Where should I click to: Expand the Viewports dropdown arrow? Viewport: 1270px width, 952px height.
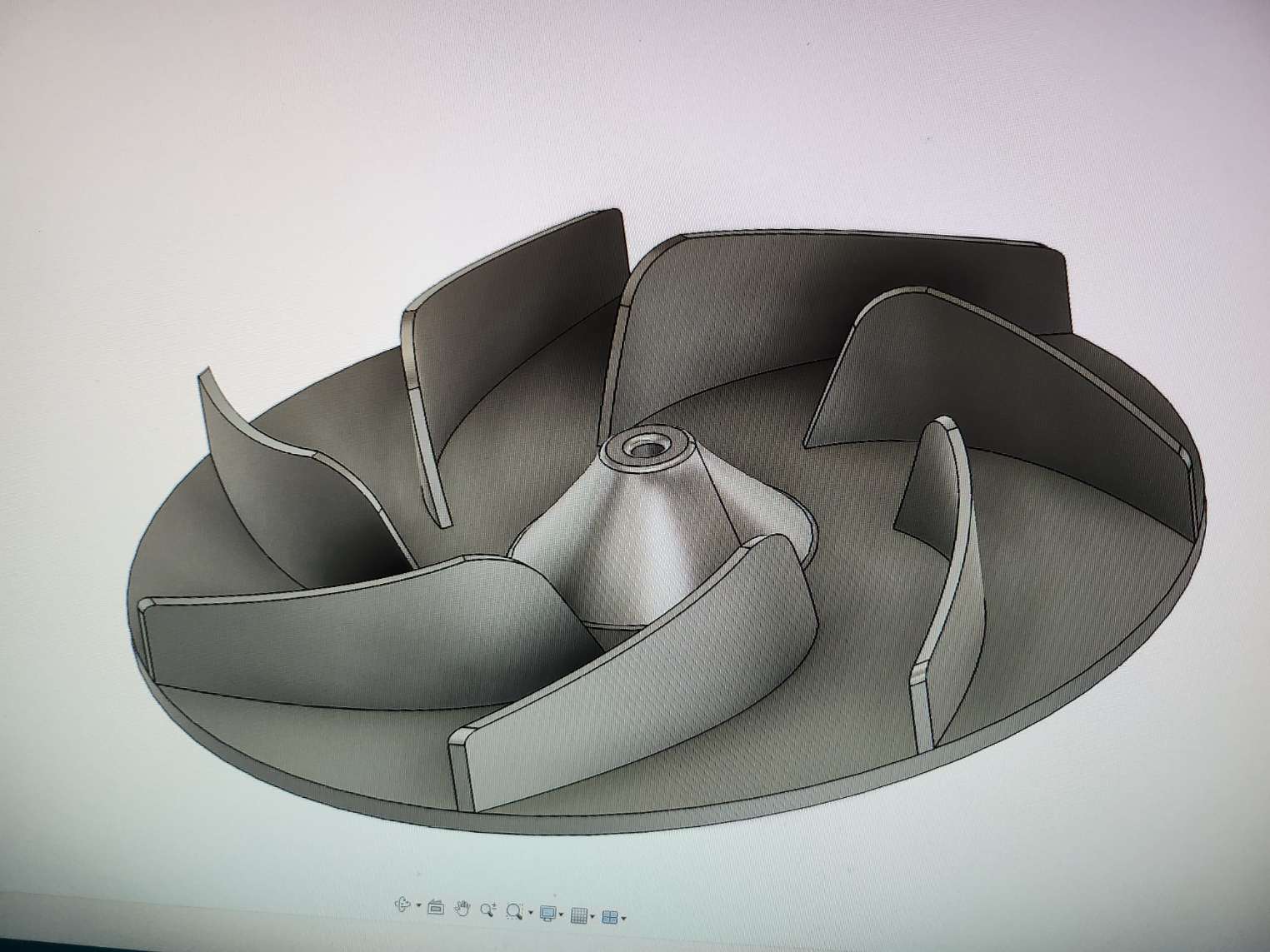pos(624,916)
